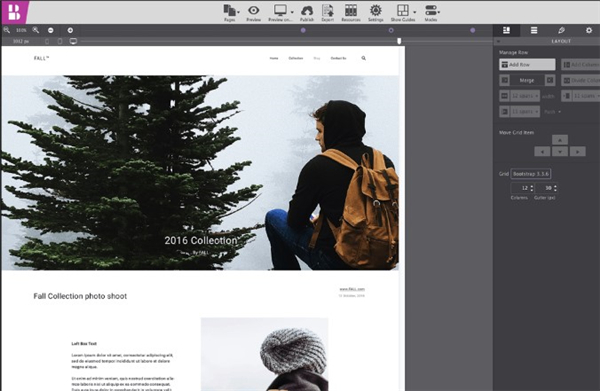Select the Left Box Text heading
The height and width of the screenshot is (391, 600).
pyautogui.click(x=84, y=344)
